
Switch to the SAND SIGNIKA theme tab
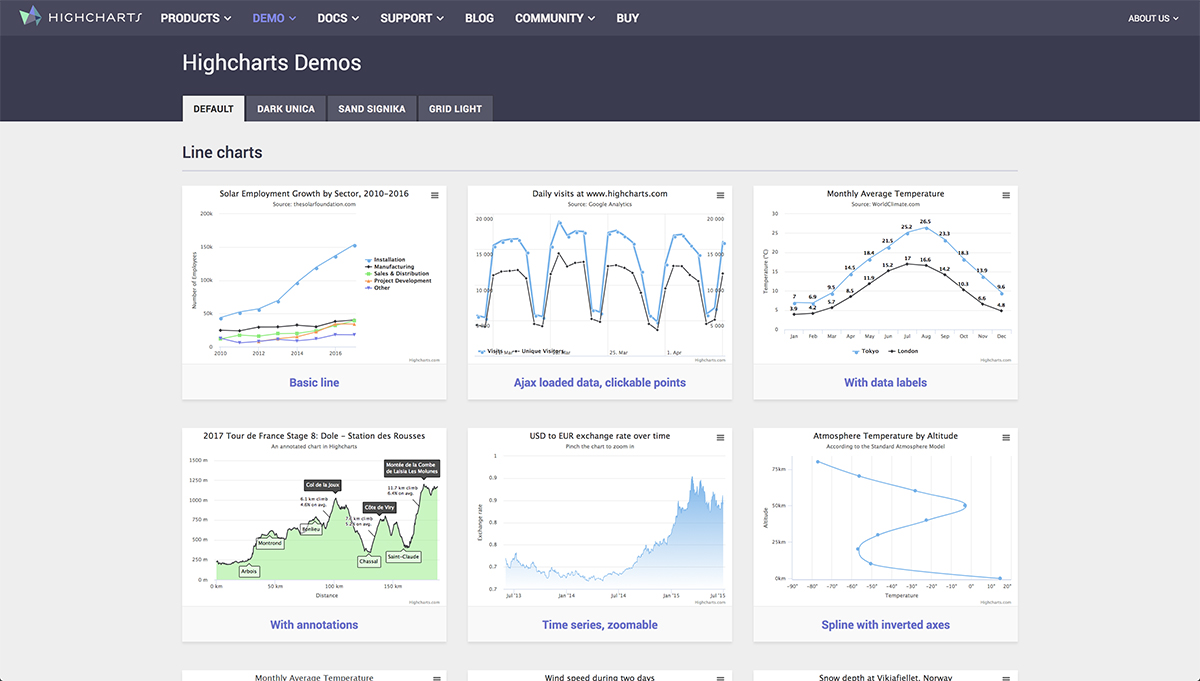[x=372, y=109]
